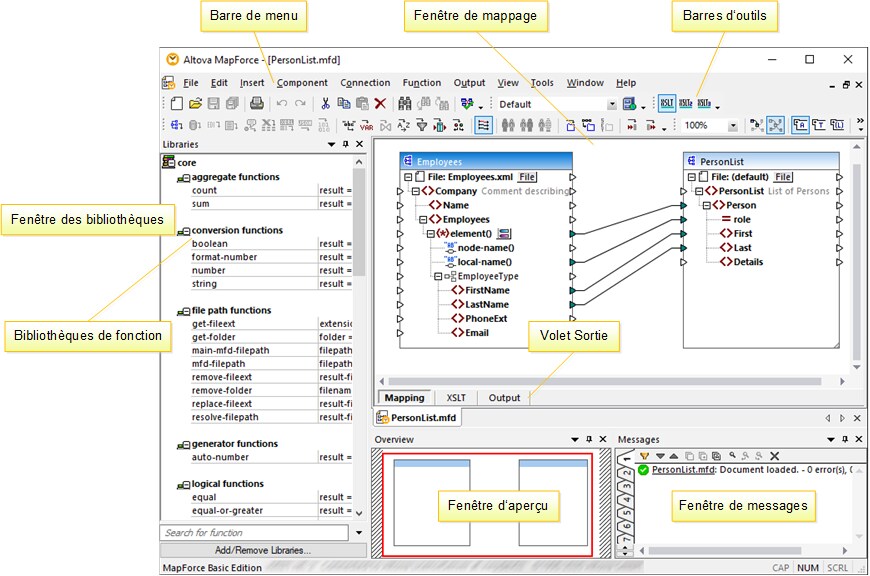Select the XSLT language toolbar button
Viewport: 870px width, 576px height.
tap(667, 103)
